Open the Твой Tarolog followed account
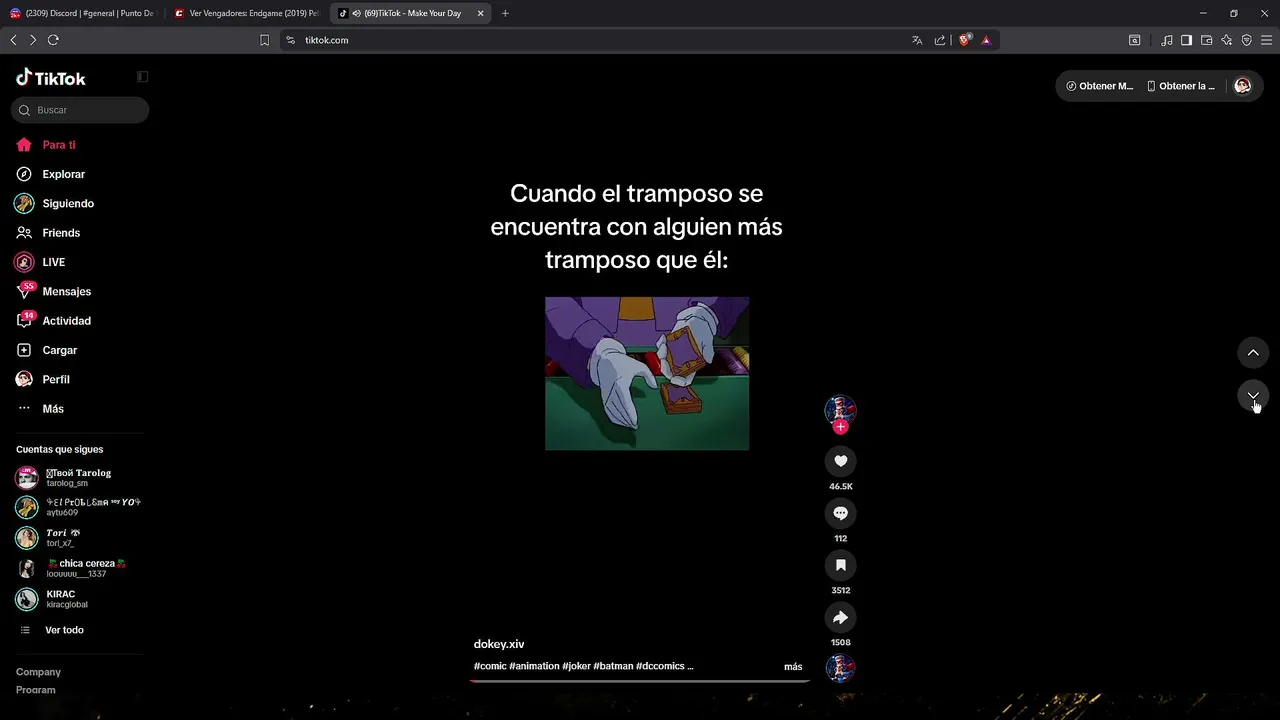Image resolution: width=1280 pixels, height=720 pixels. [79, 478]
